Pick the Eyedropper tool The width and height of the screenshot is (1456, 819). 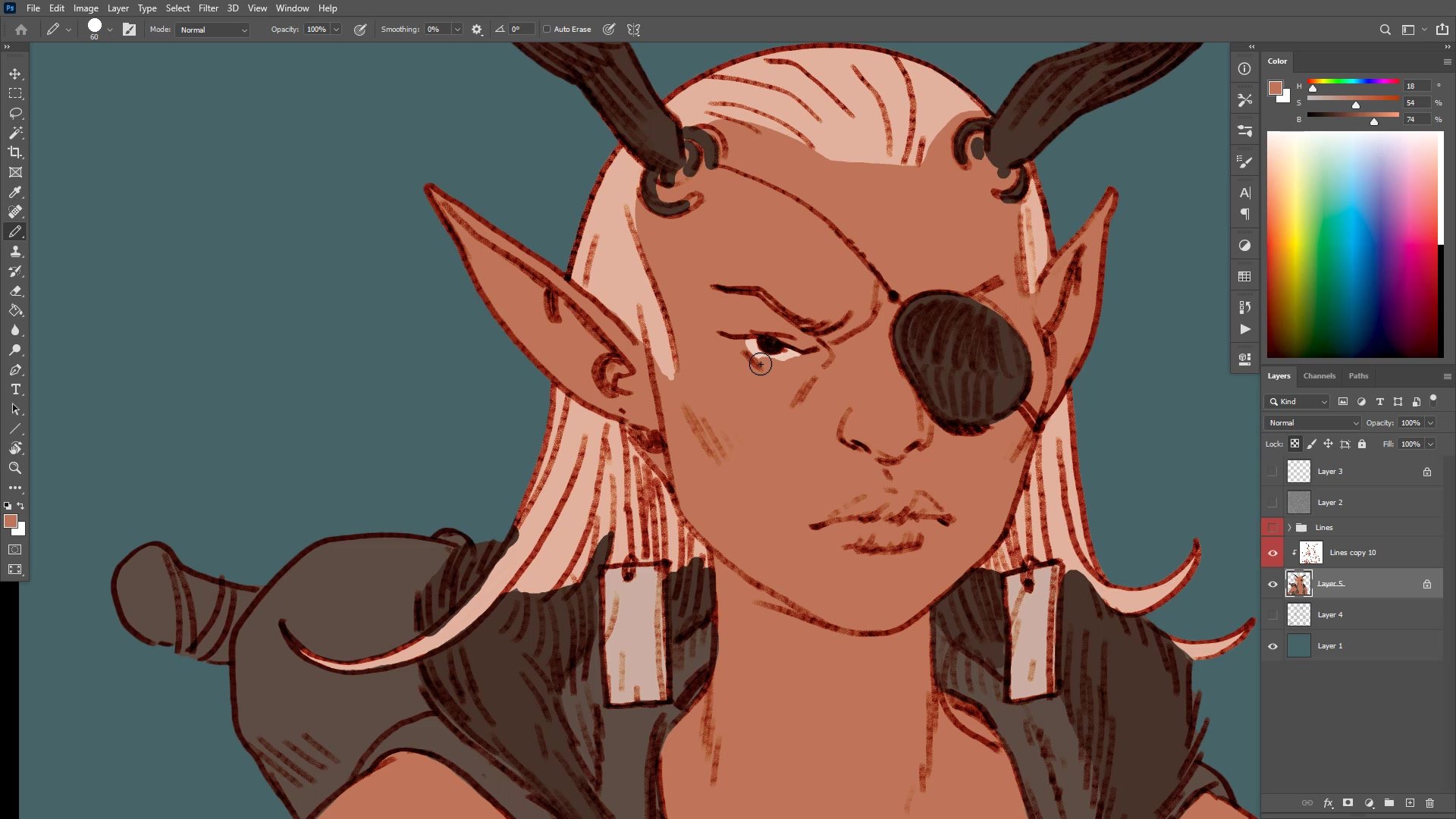pos(15,192)
